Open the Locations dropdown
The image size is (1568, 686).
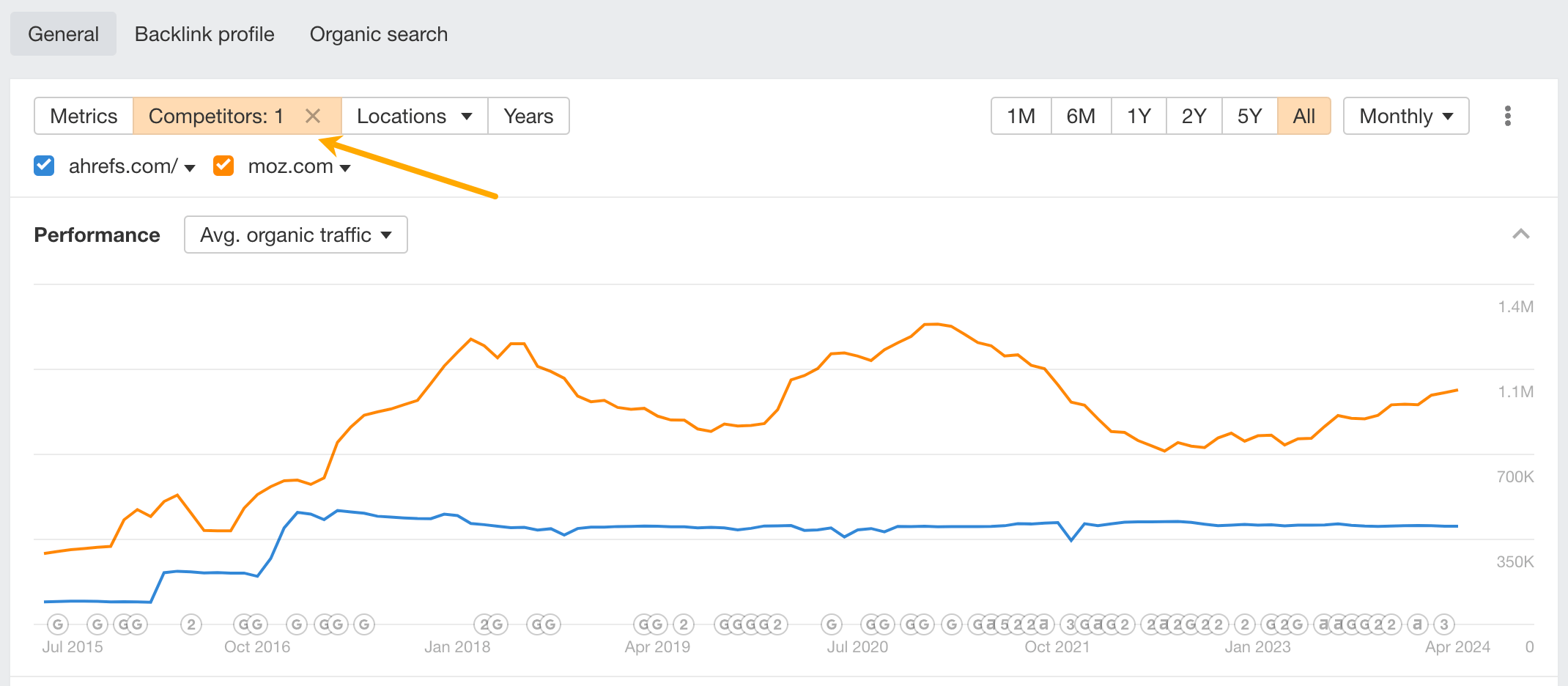[x=414, y=116]
